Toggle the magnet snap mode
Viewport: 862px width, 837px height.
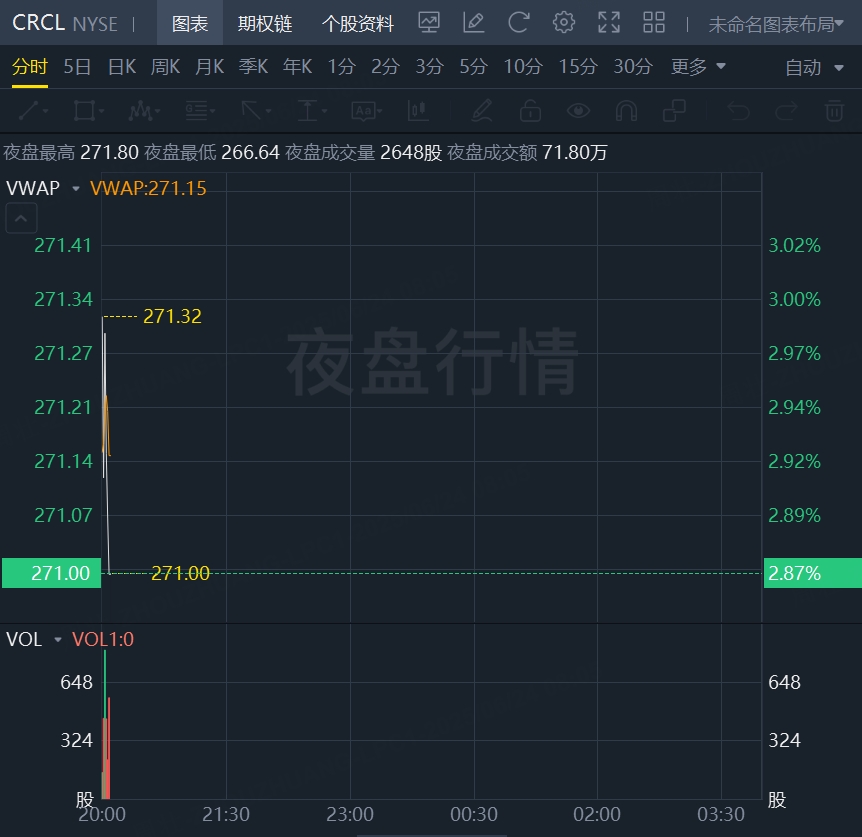(626, 111)
